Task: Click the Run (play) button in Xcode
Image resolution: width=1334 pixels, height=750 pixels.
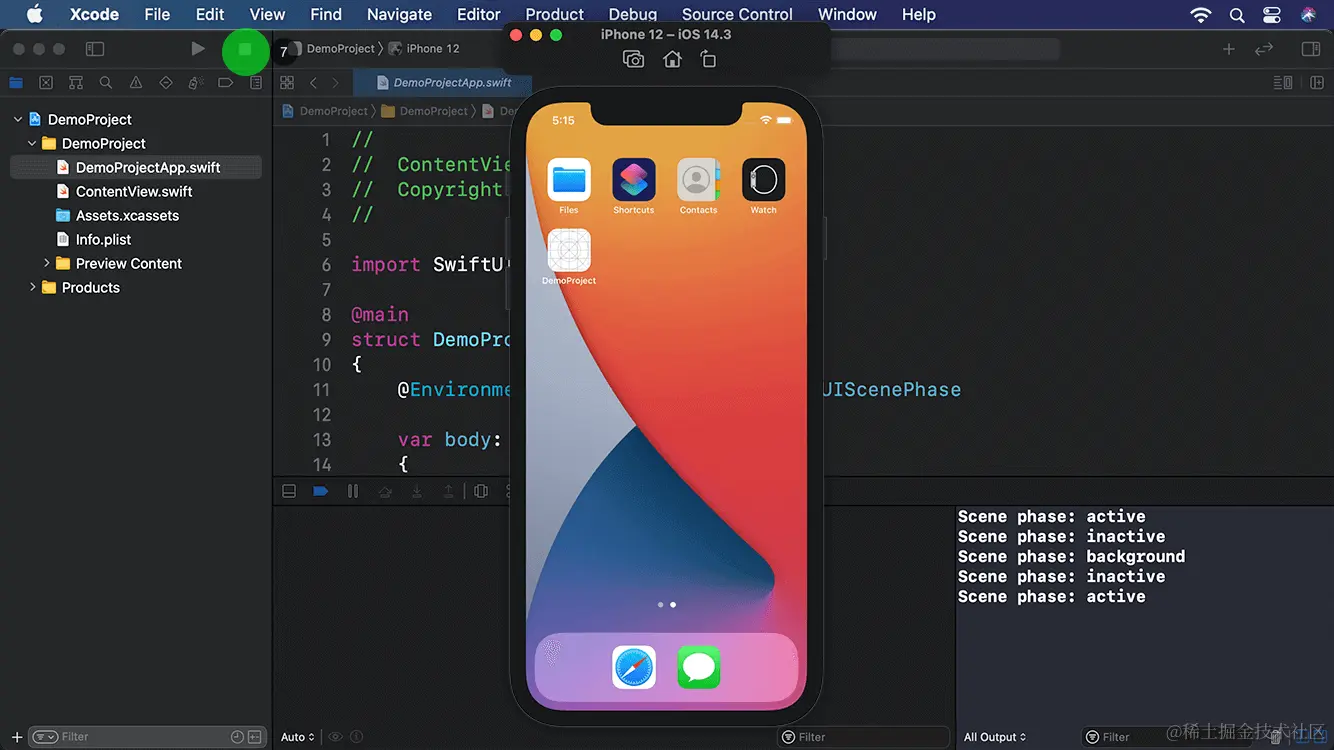Action: [x=198, y=49]
